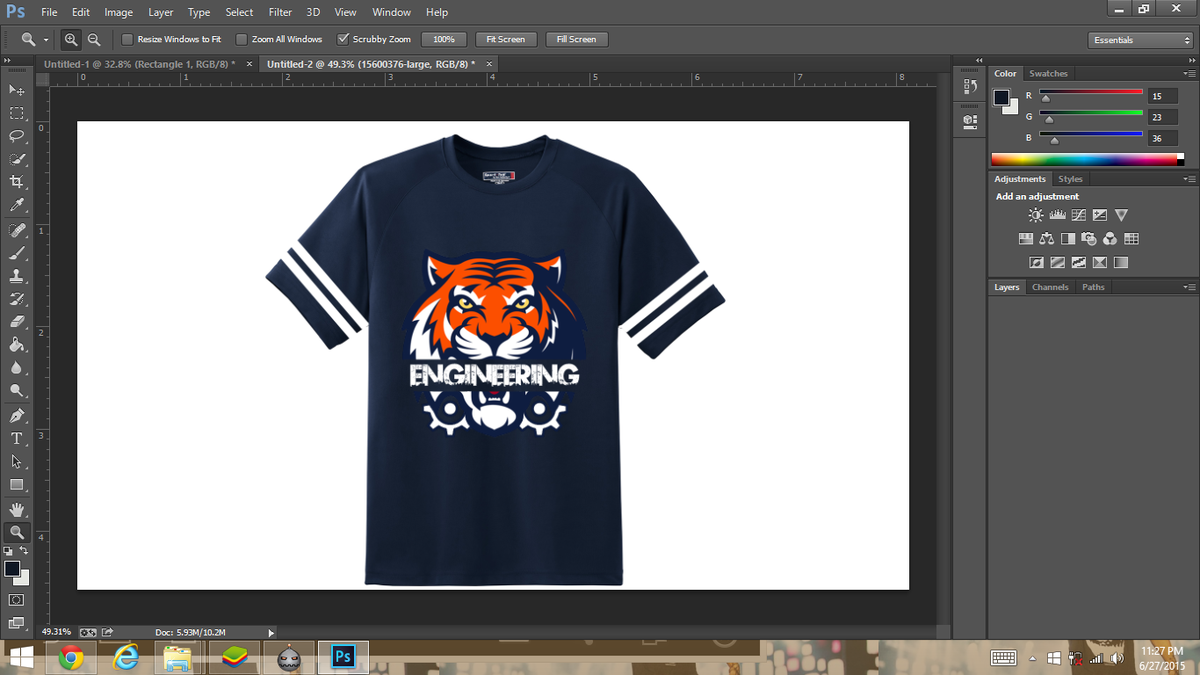The width and height of the screenshot is (1200, 675).
Task: Choose Zoom Out mode in options bar
Action: pyautogui.click(x=94, y=39)
